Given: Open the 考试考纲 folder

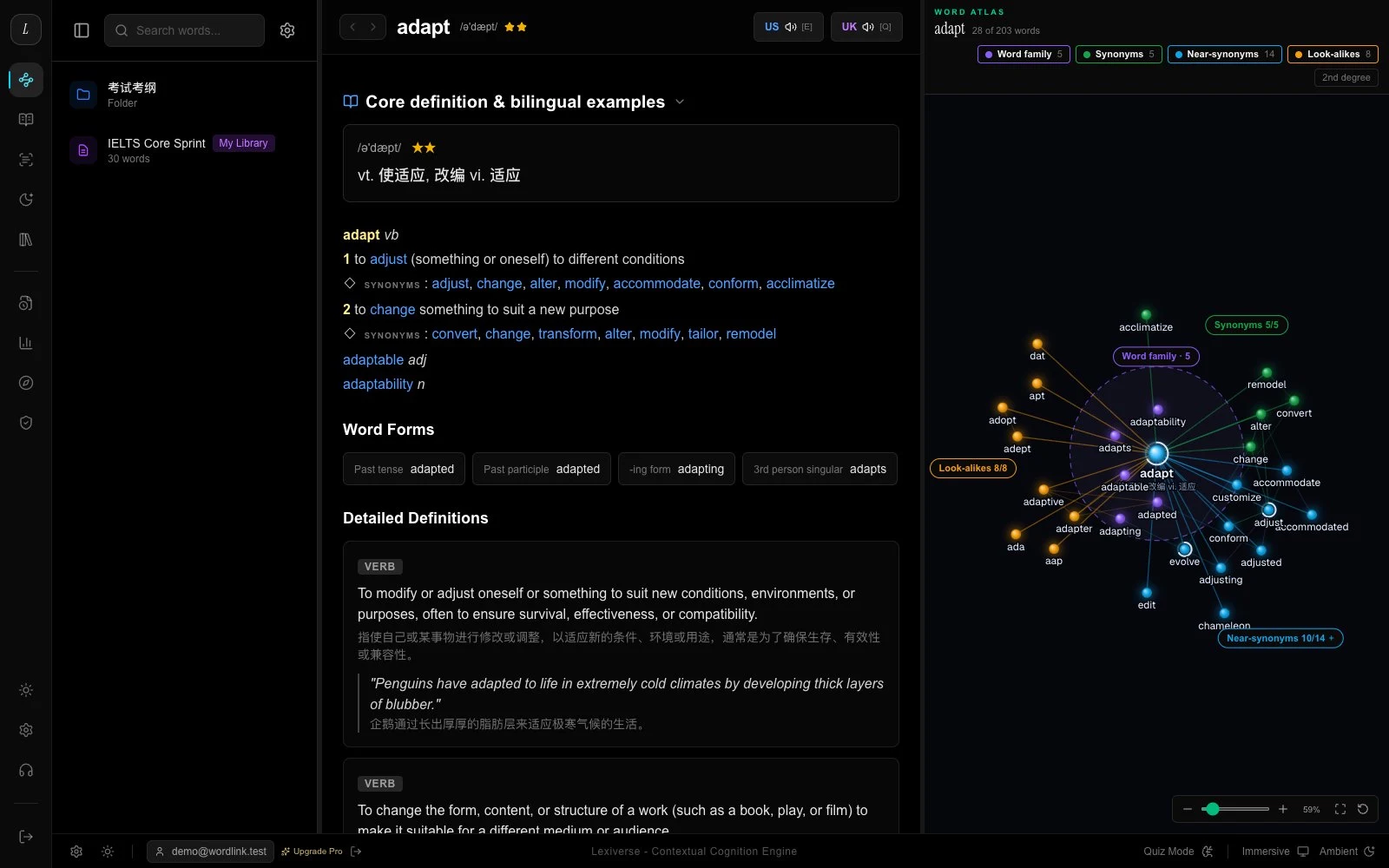Looking at the screenshot, I should (184, 95).
